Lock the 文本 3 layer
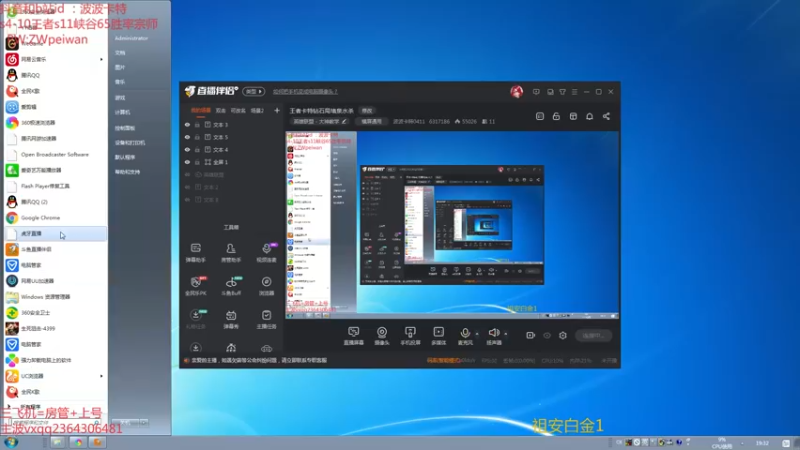The height and width of the screenshot is (450, 800). (x=197, y=124)
